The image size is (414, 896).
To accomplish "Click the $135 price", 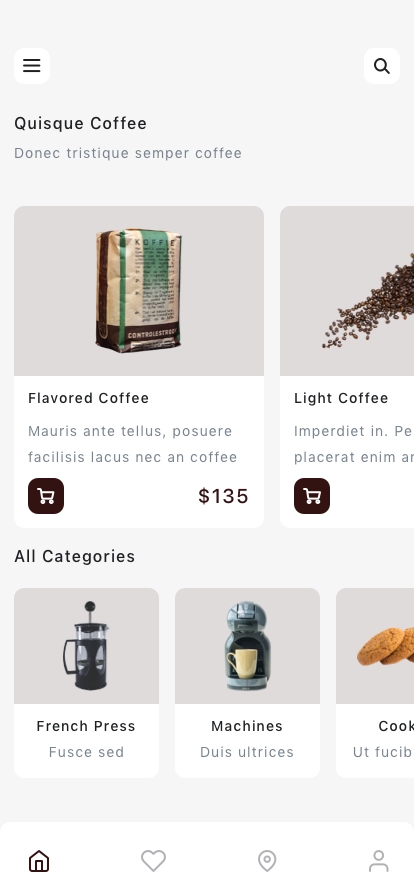I will 224,496.
